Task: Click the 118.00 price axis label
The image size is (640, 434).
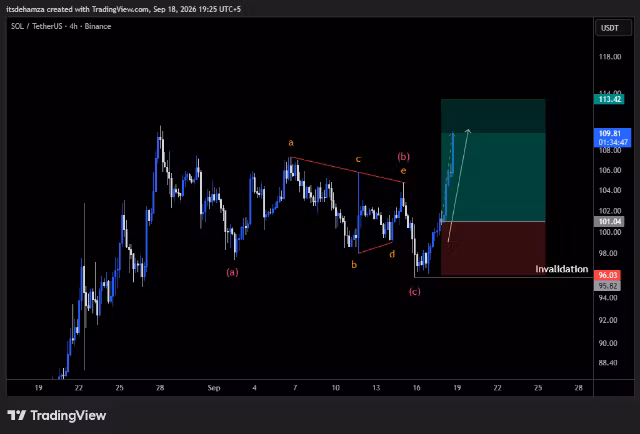Action: pyautogui.click(x=610, y=57)
